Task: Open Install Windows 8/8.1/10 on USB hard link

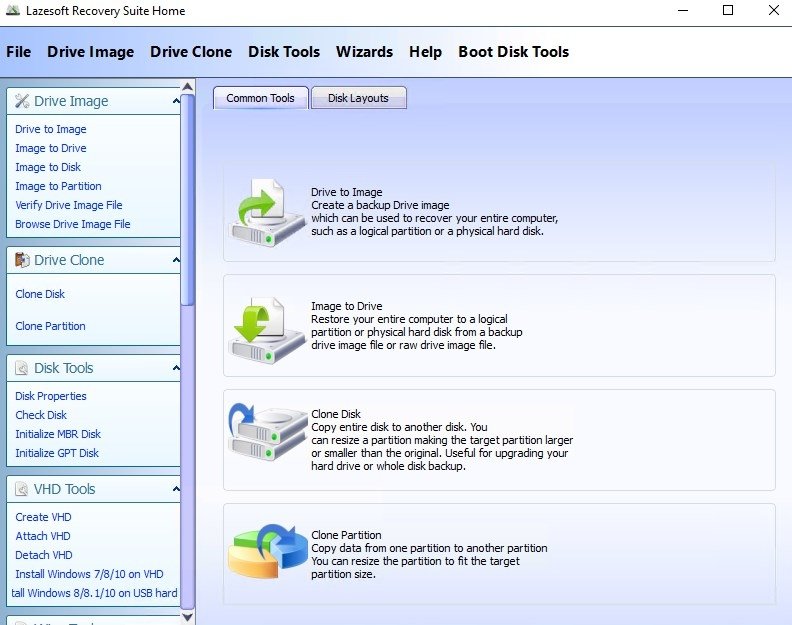Action: [94, 593]
